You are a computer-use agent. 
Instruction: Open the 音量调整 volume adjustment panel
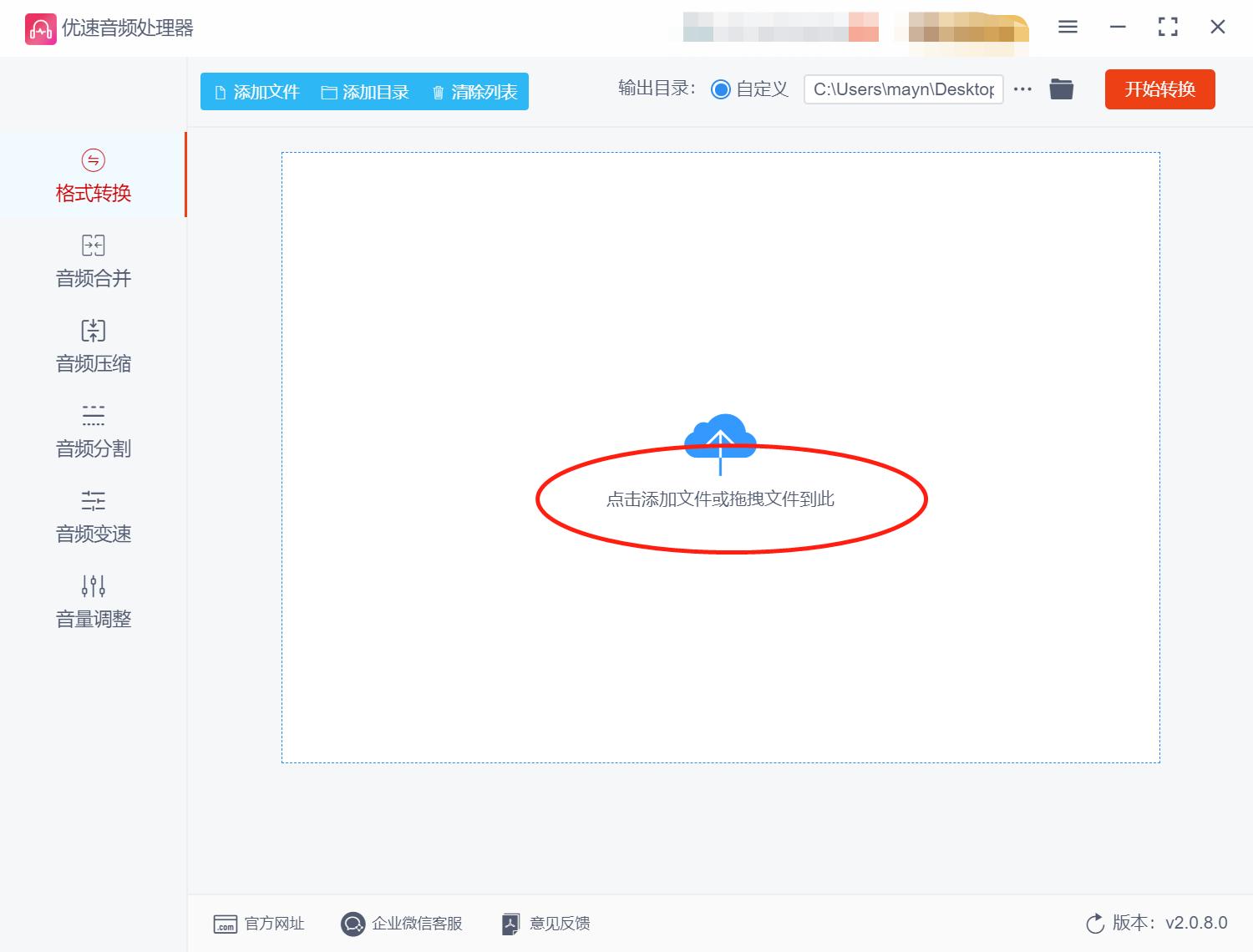(x=93, y=600)
